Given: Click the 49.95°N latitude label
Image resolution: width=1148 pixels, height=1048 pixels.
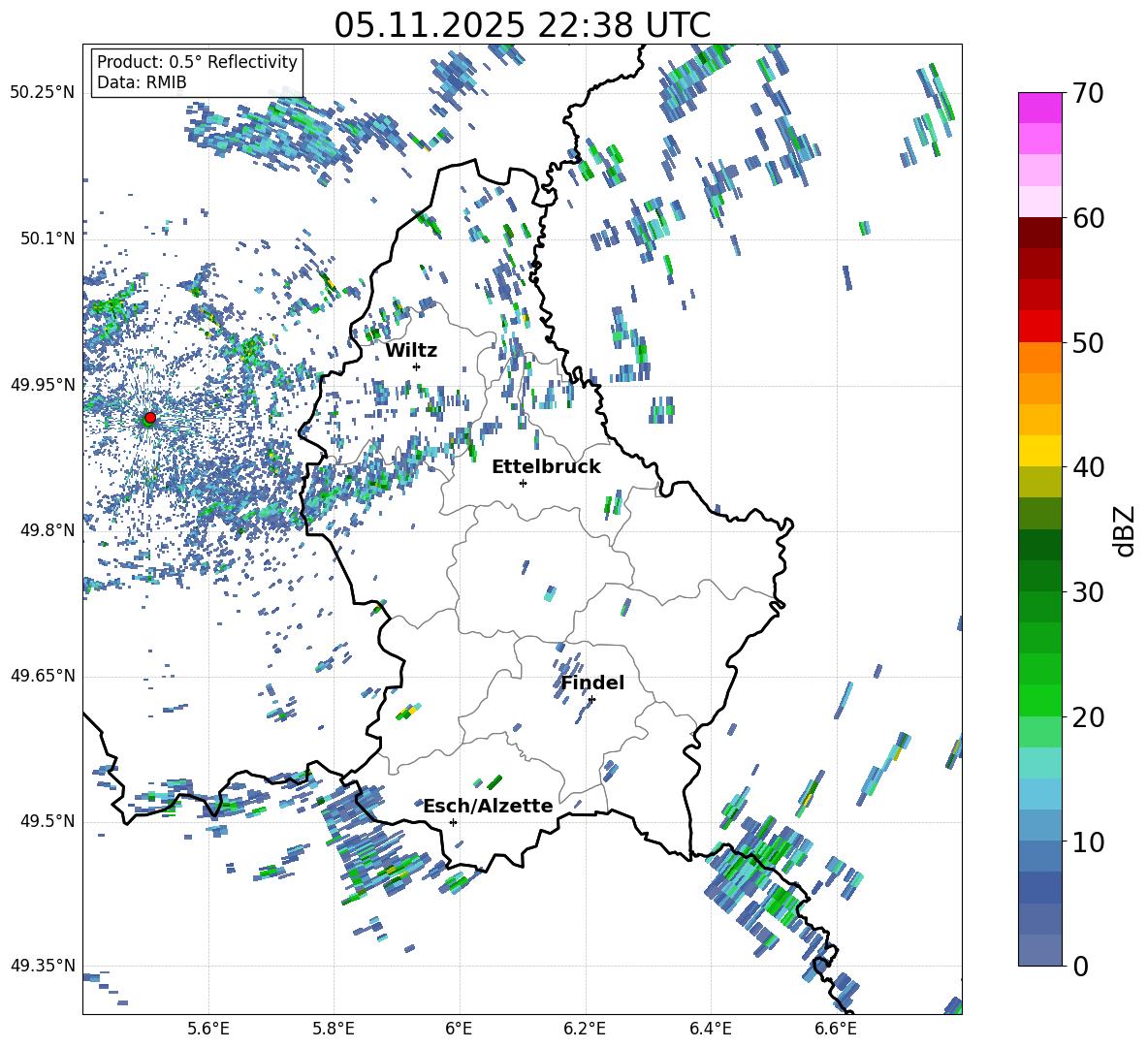Looking at the screenshot, I should [x=43, y=384].
